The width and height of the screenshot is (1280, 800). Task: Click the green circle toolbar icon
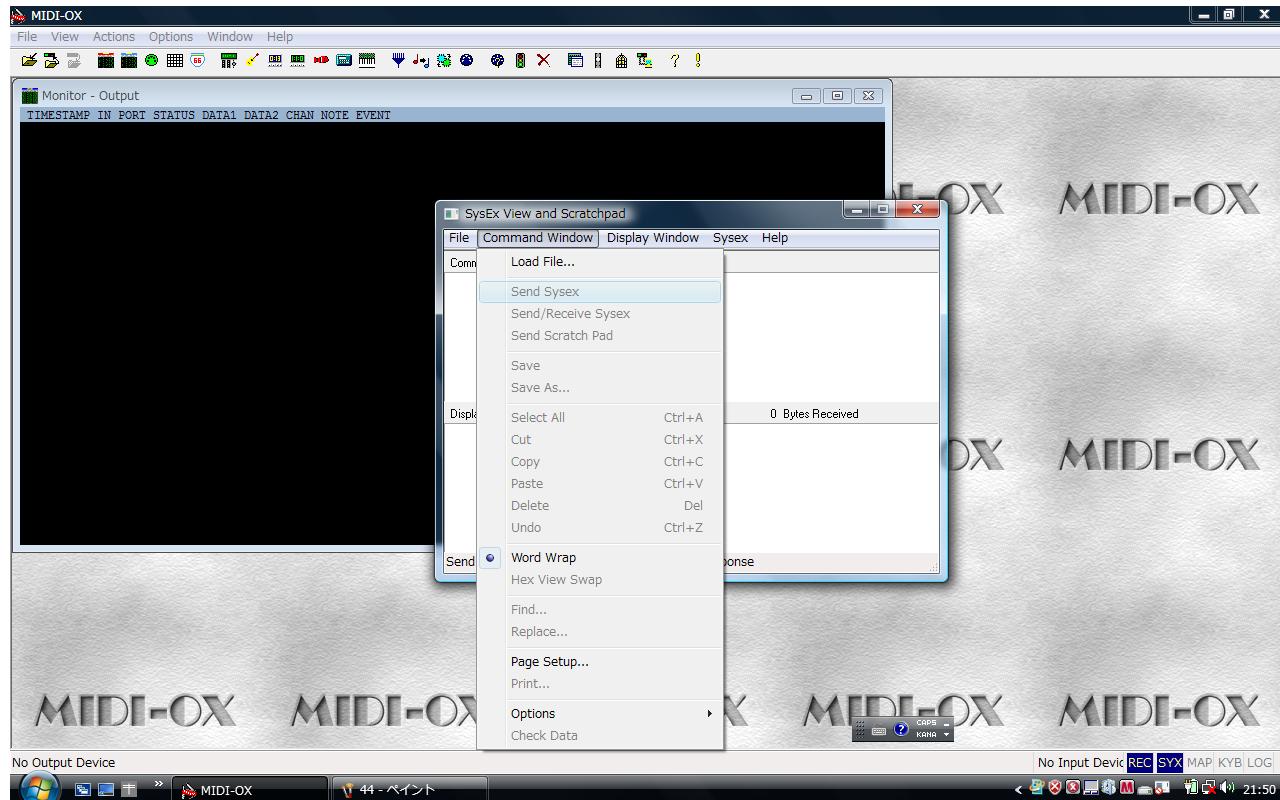point(151,60)
